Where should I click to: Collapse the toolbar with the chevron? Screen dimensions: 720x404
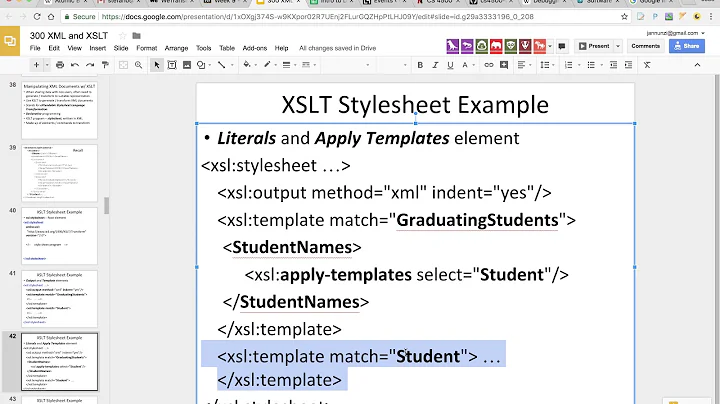click(x=697, y=65)
